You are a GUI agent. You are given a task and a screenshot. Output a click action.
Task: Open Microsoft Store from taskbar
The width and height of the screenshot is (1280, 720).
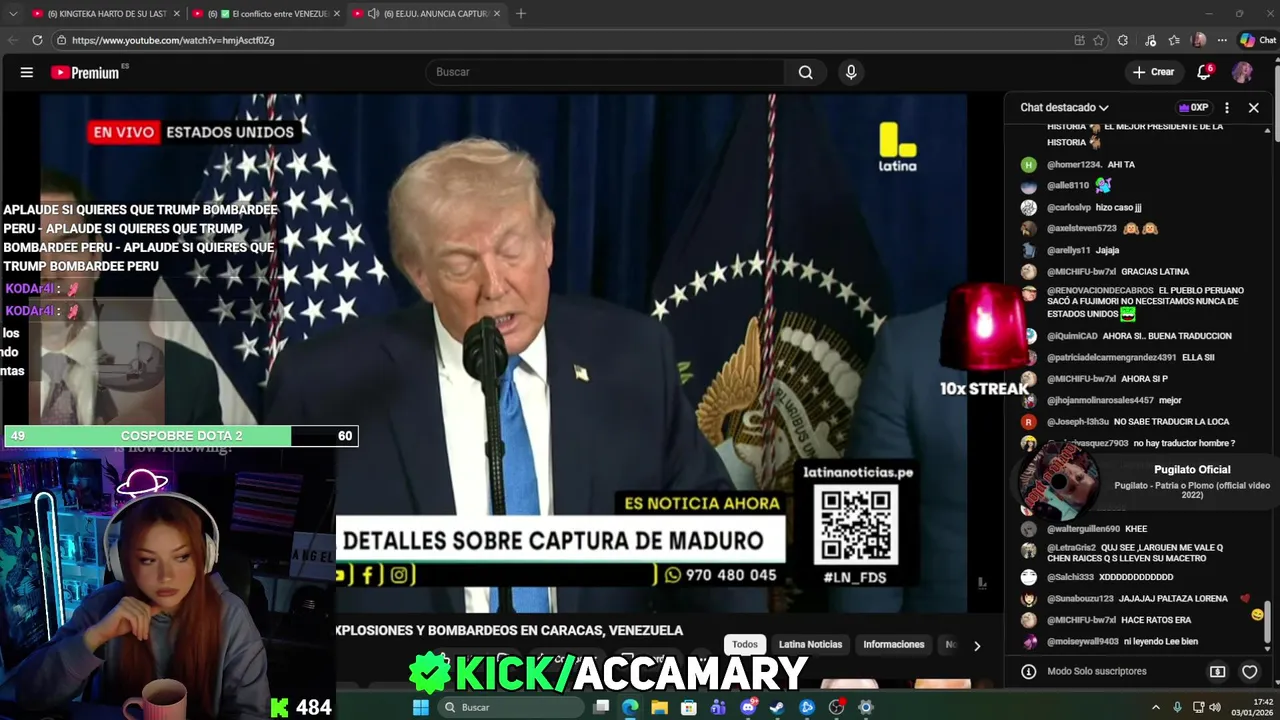[689, 707]
